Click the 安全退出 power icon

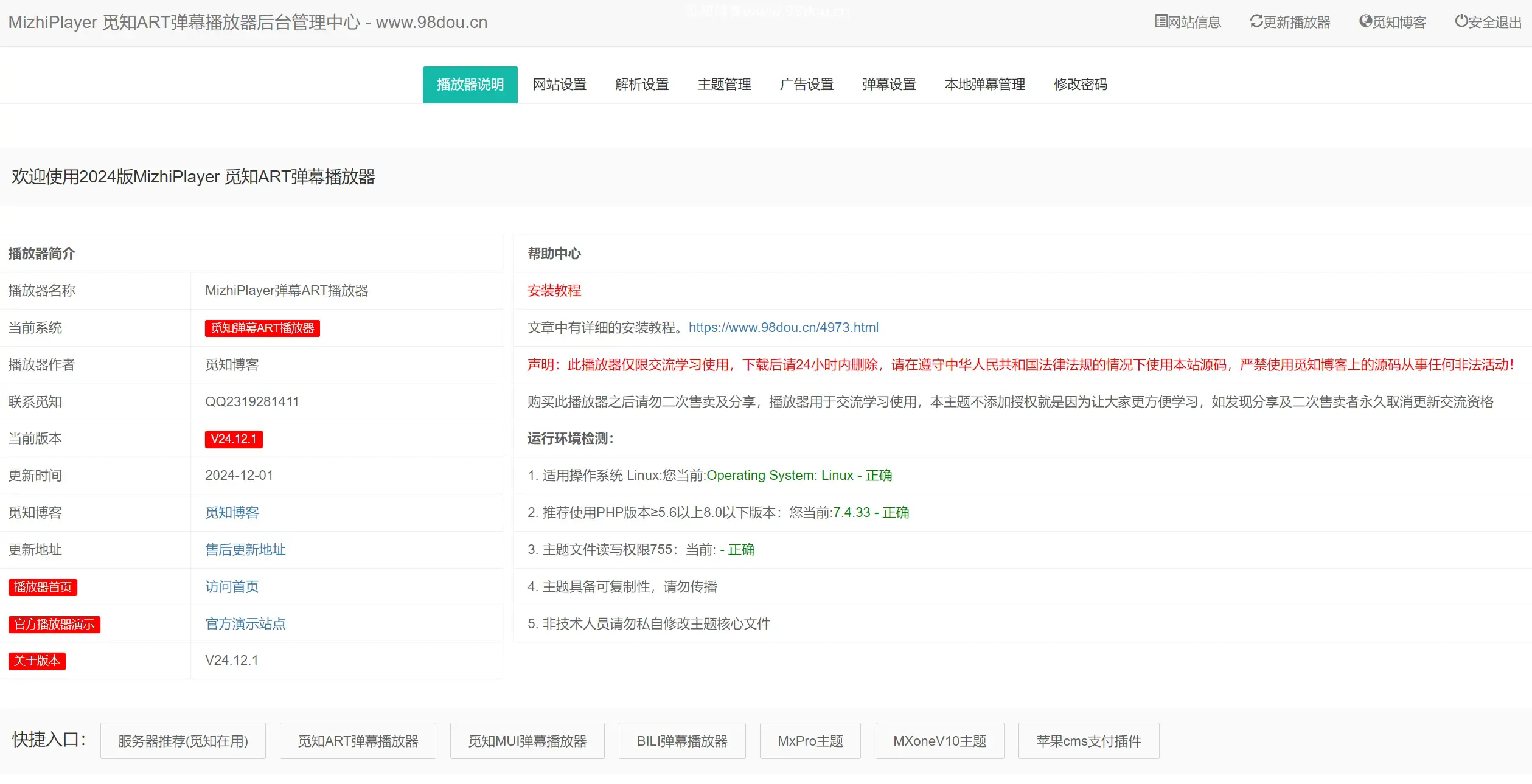click(1461, 22)
